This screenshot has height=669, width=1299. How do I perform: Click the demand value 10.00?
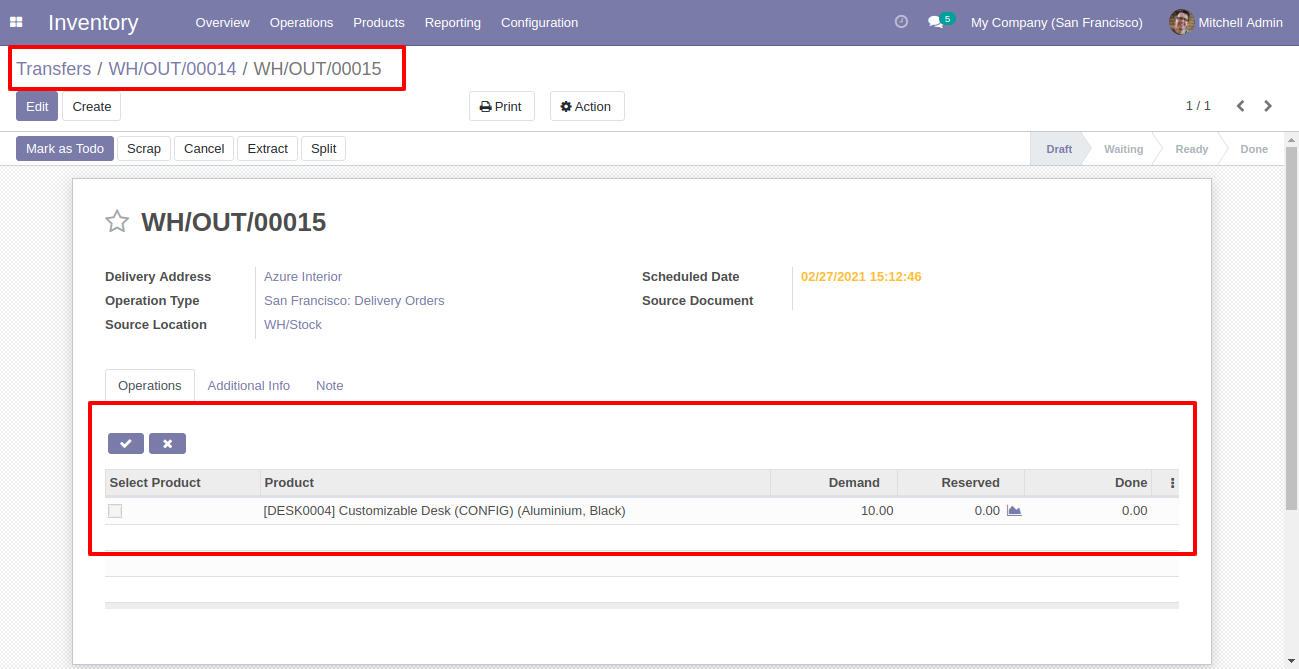coord(877,510)
